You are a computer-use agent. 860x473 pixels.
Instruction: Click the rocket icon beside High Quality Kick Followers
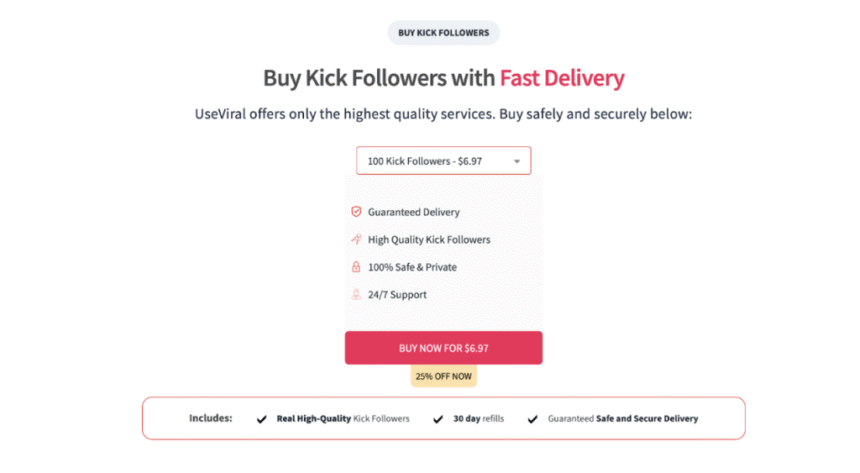(355, 240)
